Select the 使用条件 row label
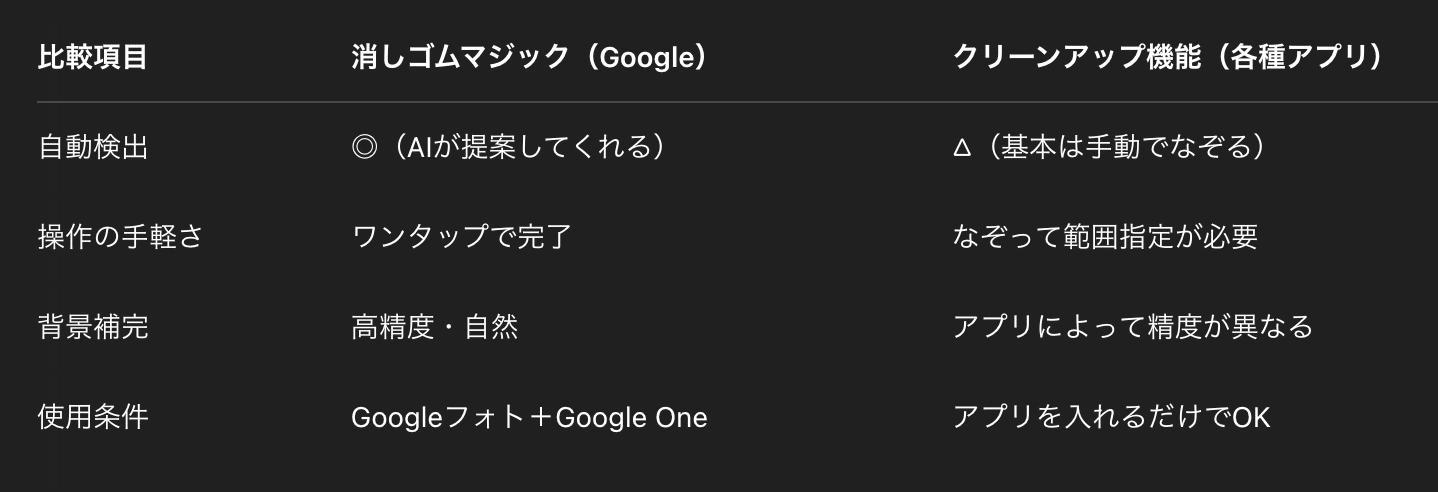 tap(92, 415)
